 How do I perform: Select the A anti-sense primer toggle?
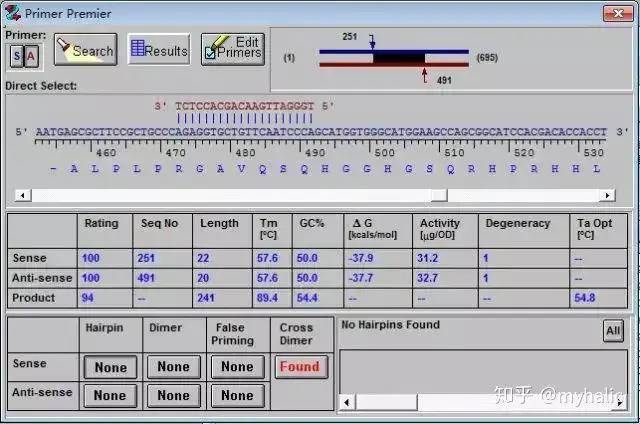(x=31, y=55)
